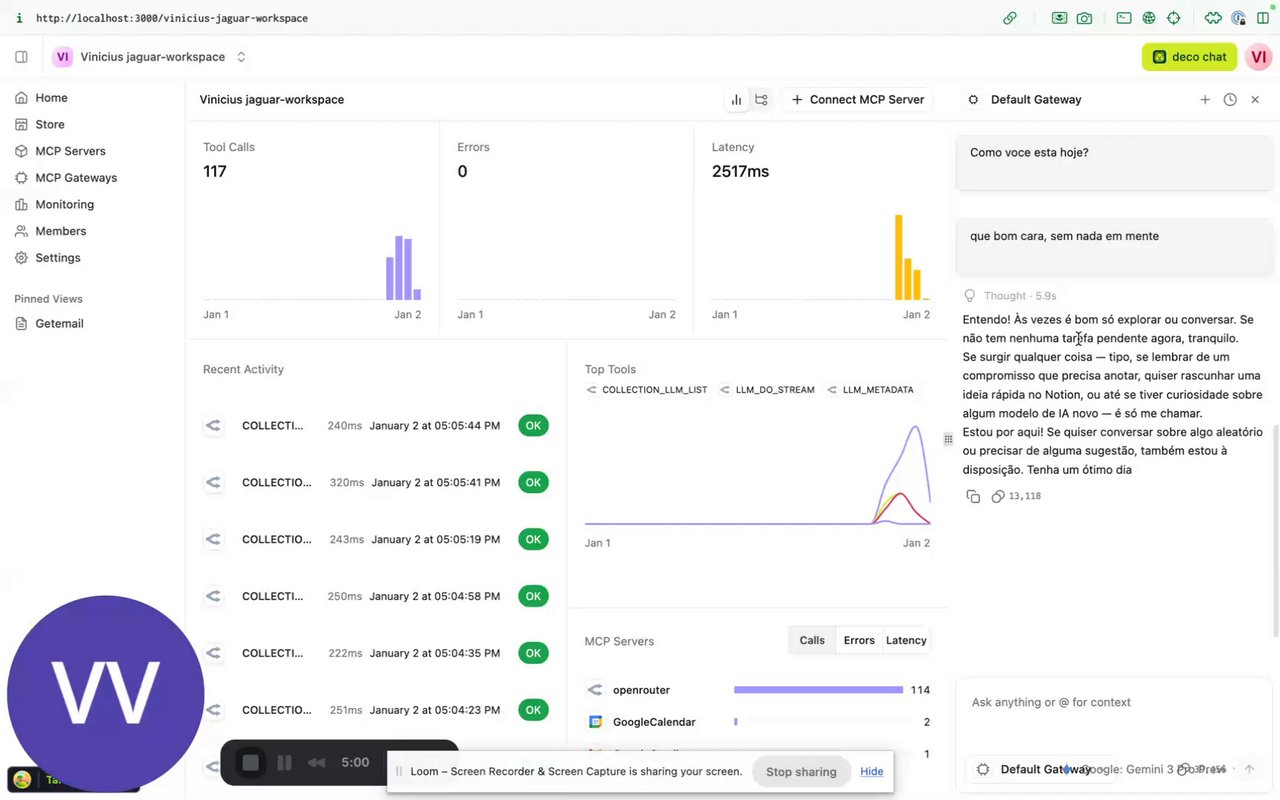Start a new chat with plus icon
The height and width of the screenshot is (800, 1280).
point(1205,100)
